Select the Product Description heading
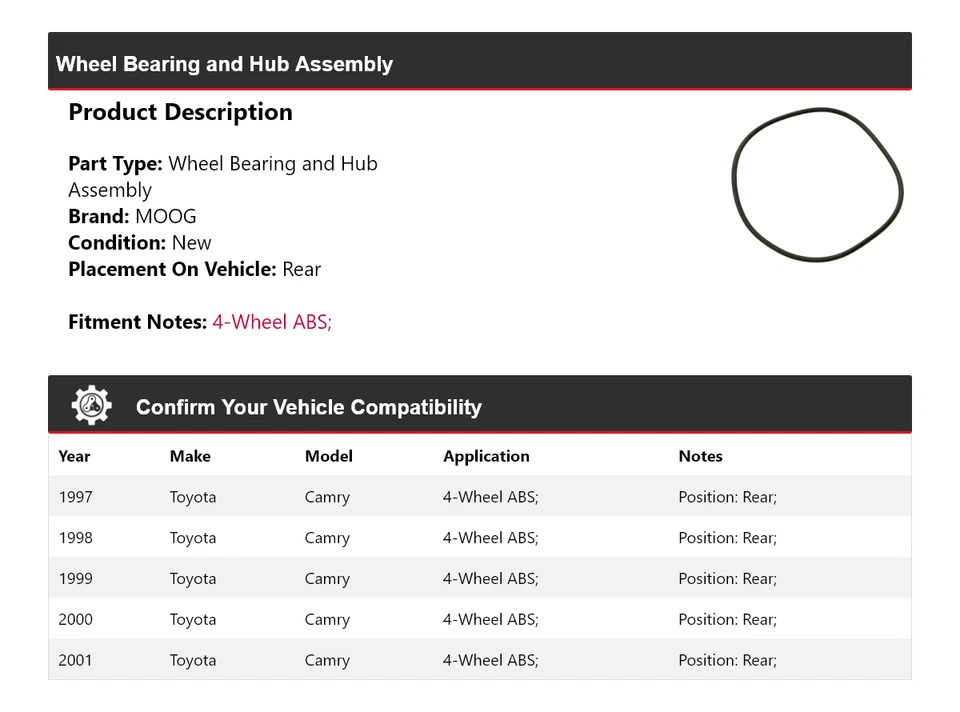Screen dimensions: 960x712 [180, 112]
